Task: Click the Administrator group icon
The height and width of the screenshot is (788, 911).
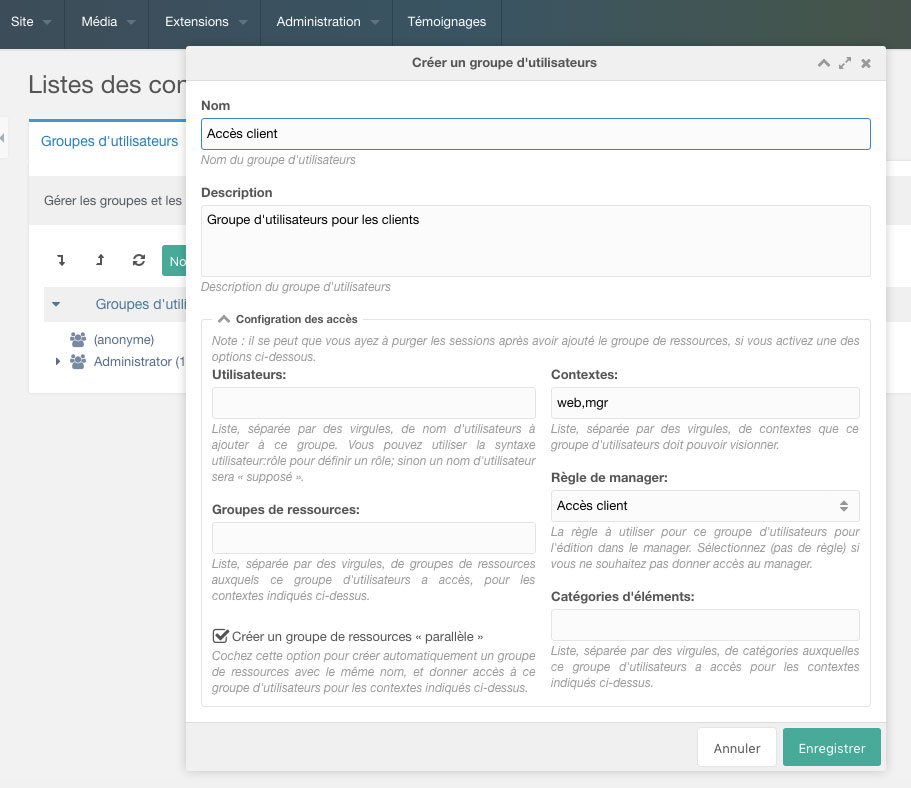Action: [x=78, y=361]
